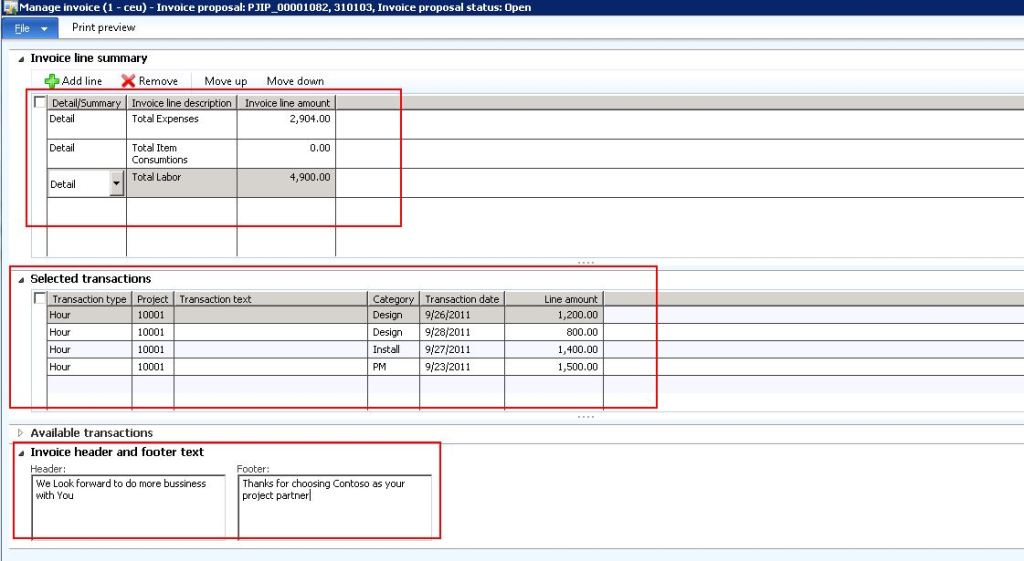Collapse Invoice header and footer text section

[x=21, y=453]
